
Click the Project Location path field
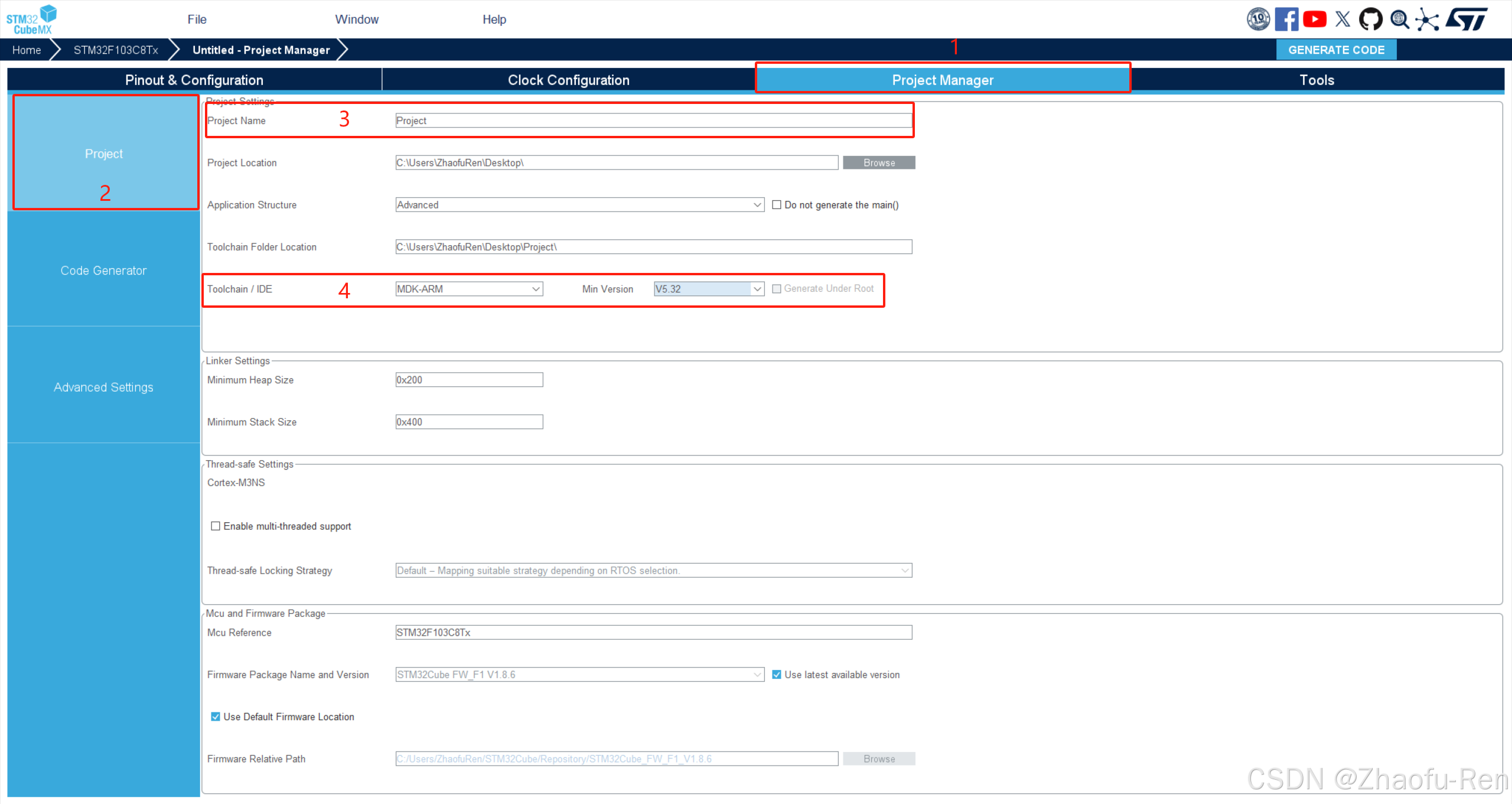click(x=617, y=163)
